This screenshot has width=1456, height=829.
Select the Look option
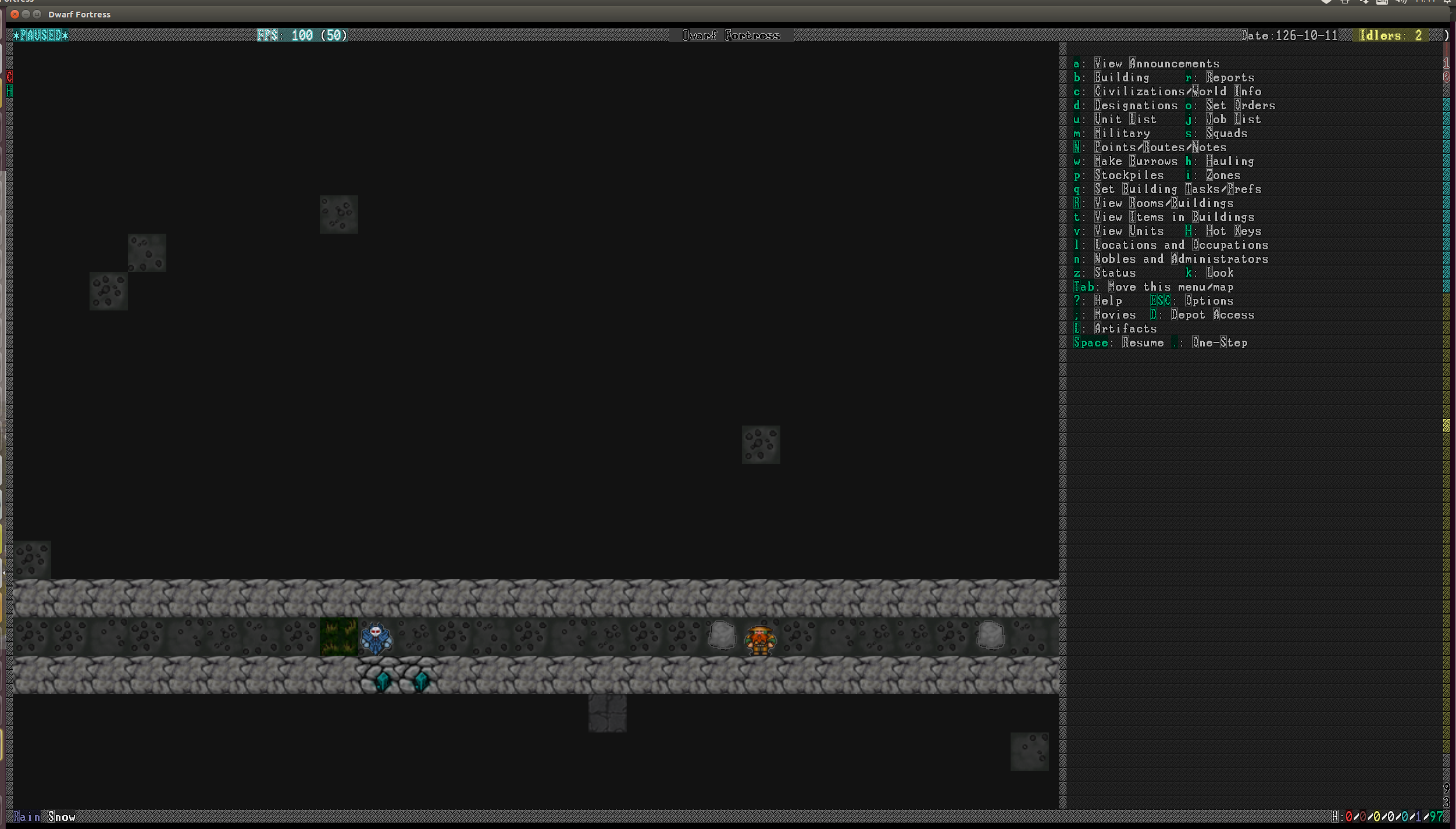1209,273
